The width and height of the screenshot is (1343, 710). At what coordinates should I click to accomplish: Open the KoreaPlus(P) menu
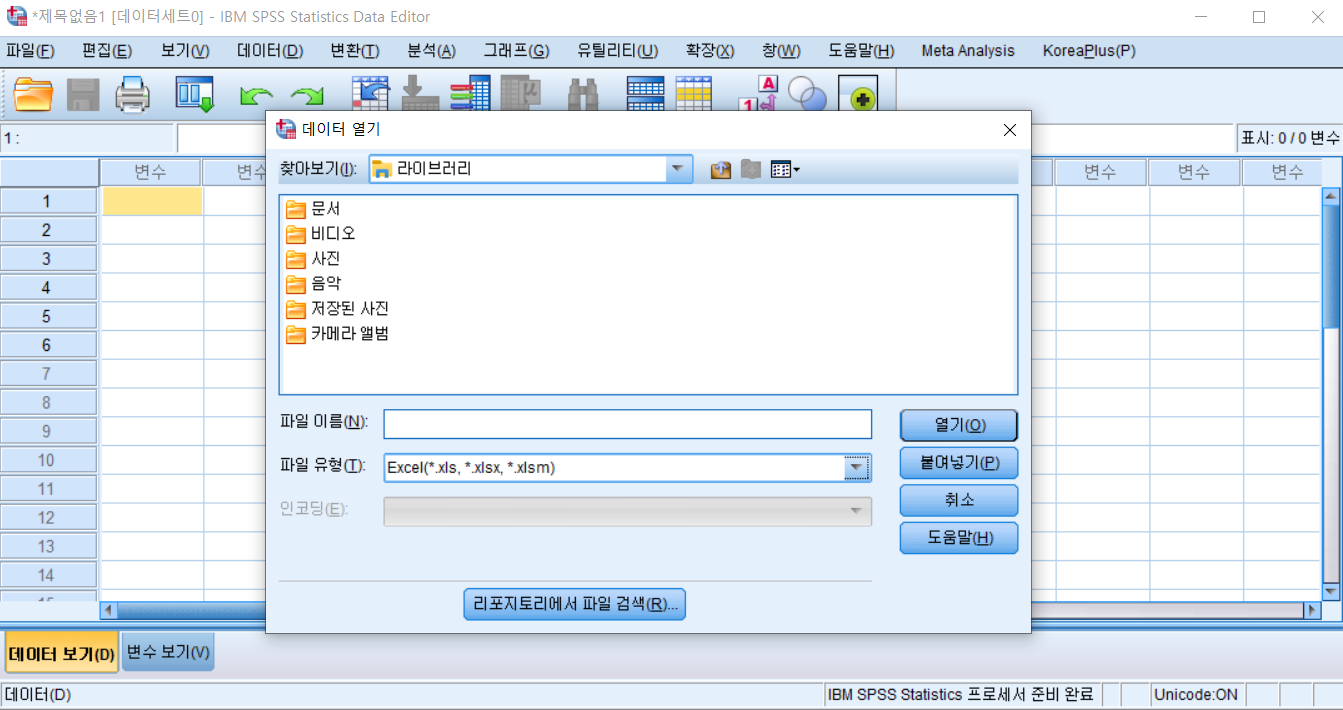(x=1089, y=51)
